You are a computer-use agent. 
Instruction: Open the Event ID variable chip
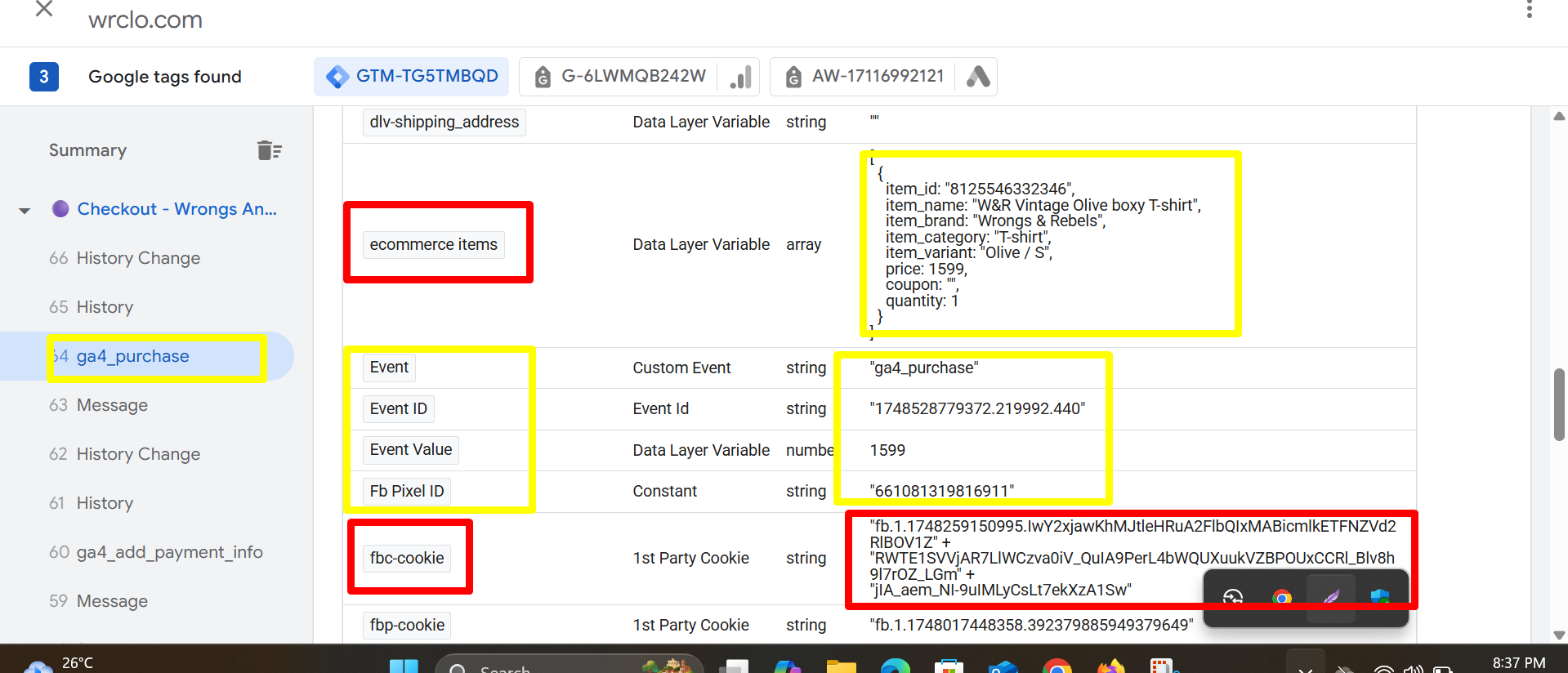398,408
